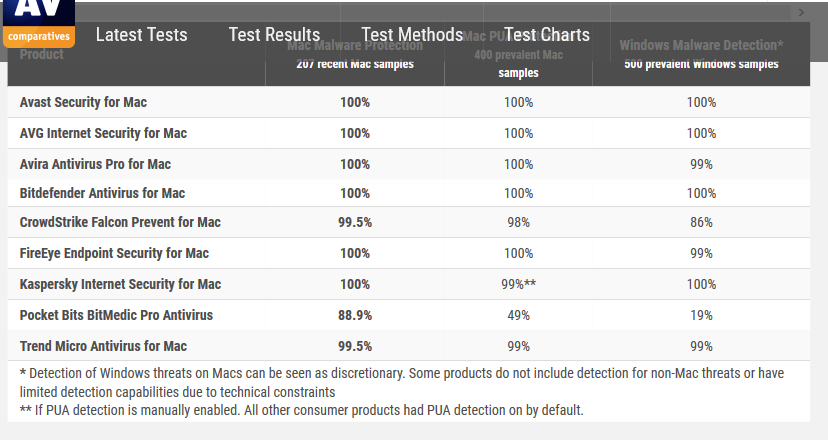Go to Test Methods menu item
The image size is (828, 440).
(412, 35)
